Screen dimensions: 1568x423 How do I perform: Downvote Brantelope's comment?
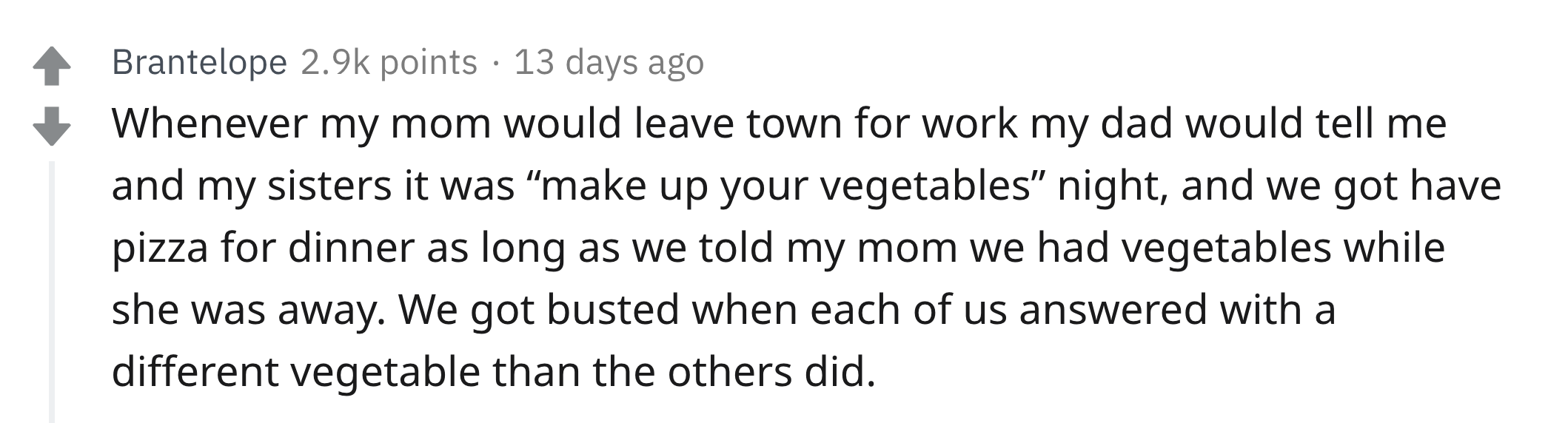pos(52,125)
